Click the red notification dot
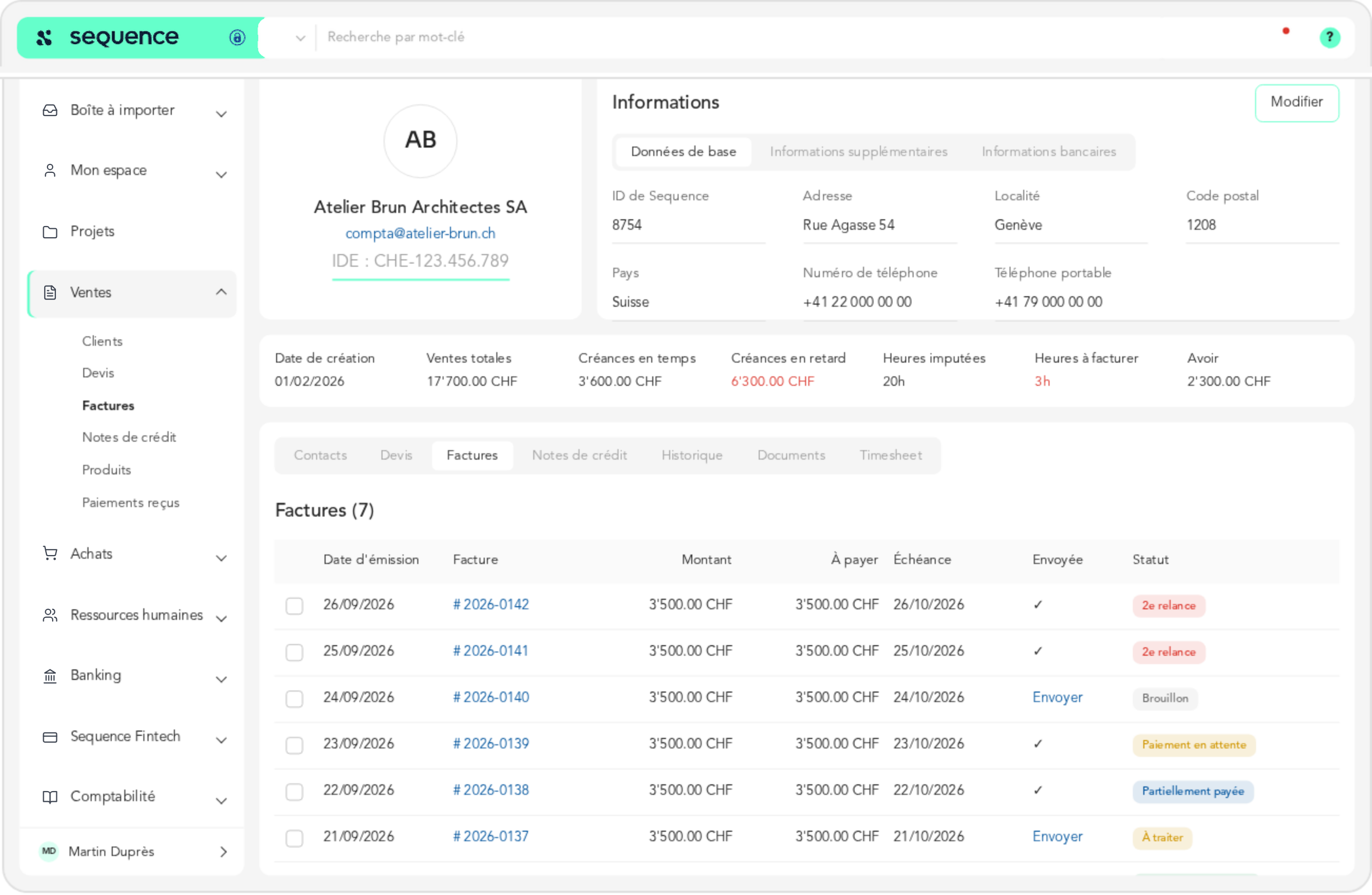The width and height of the screenshot is (1372, 895). pyautogui.click(x=1286, y=31)
